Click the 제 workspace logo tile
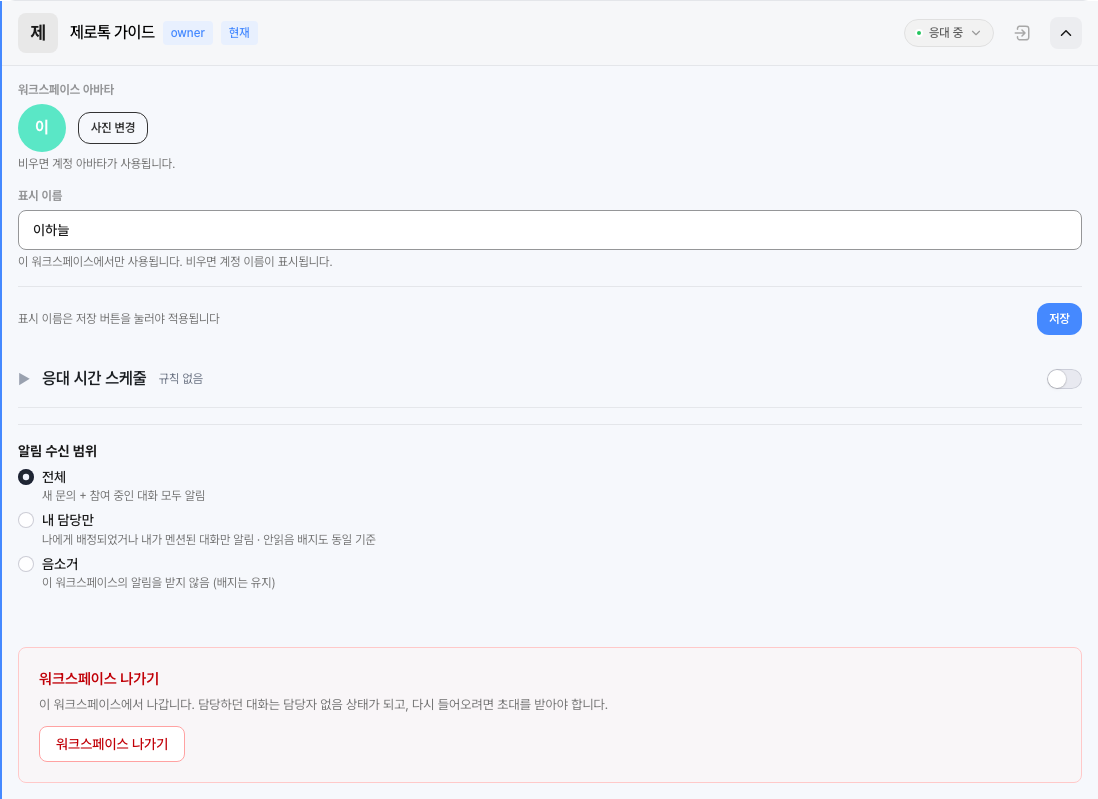Screen dimensions: 1098x799 [38, 33]
